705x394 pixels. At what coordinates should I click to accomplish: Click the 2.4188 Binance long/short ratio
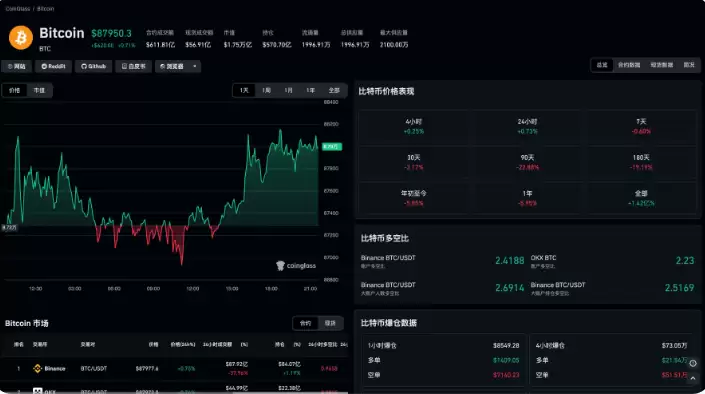(x=509, y=260)
